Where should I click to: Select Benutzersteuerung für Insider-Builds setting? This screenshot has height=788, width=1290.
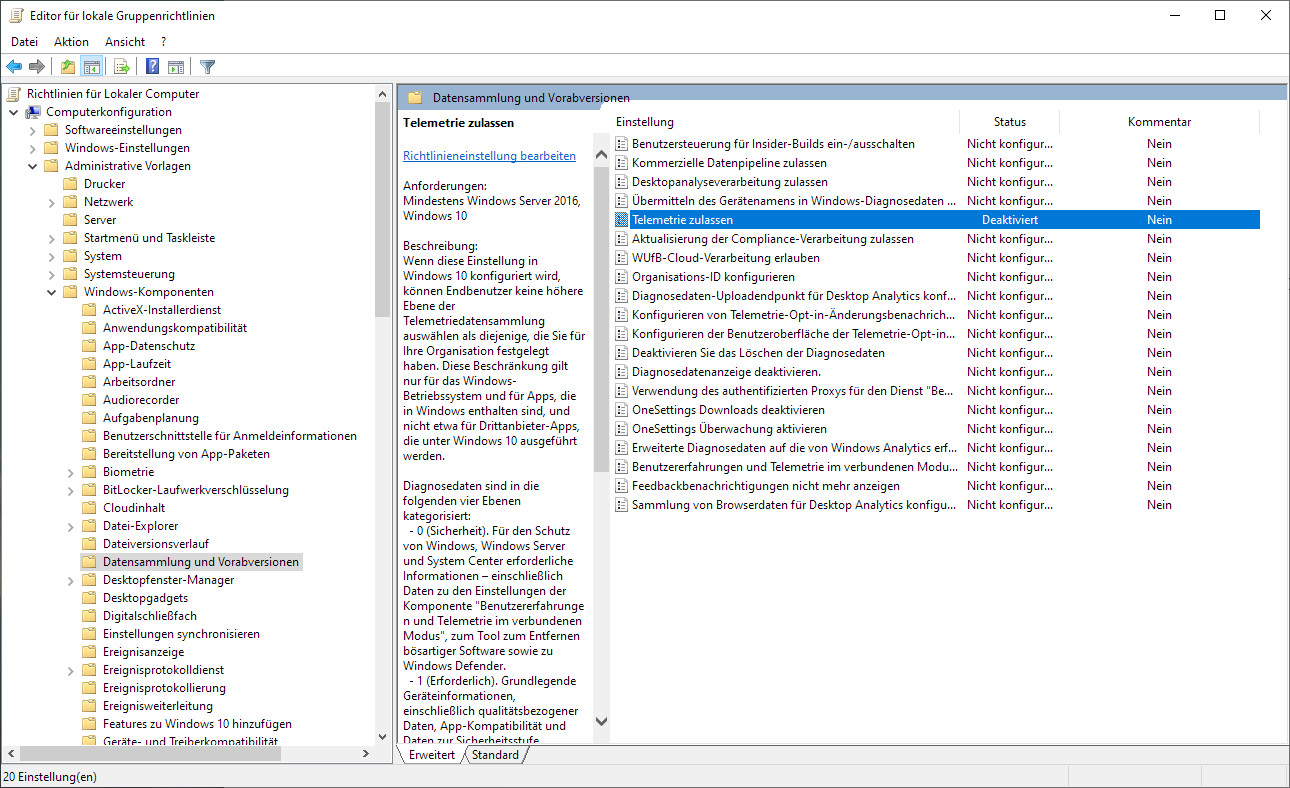pyautogui.click(x=773, y=144)
